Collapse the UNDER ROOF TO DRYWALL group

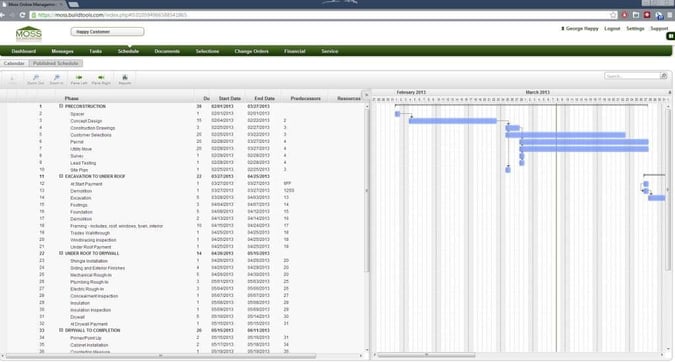click(x=61, y=253)
